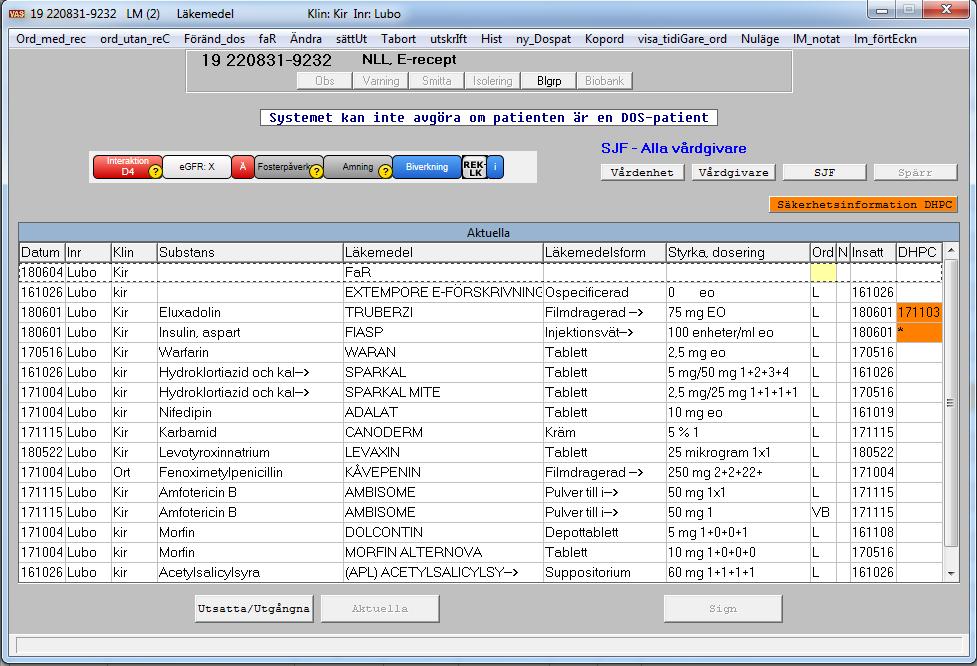This screenshot has width=977, height=666.
Task: Click the blue info i icon
Action: coord(495,167)
